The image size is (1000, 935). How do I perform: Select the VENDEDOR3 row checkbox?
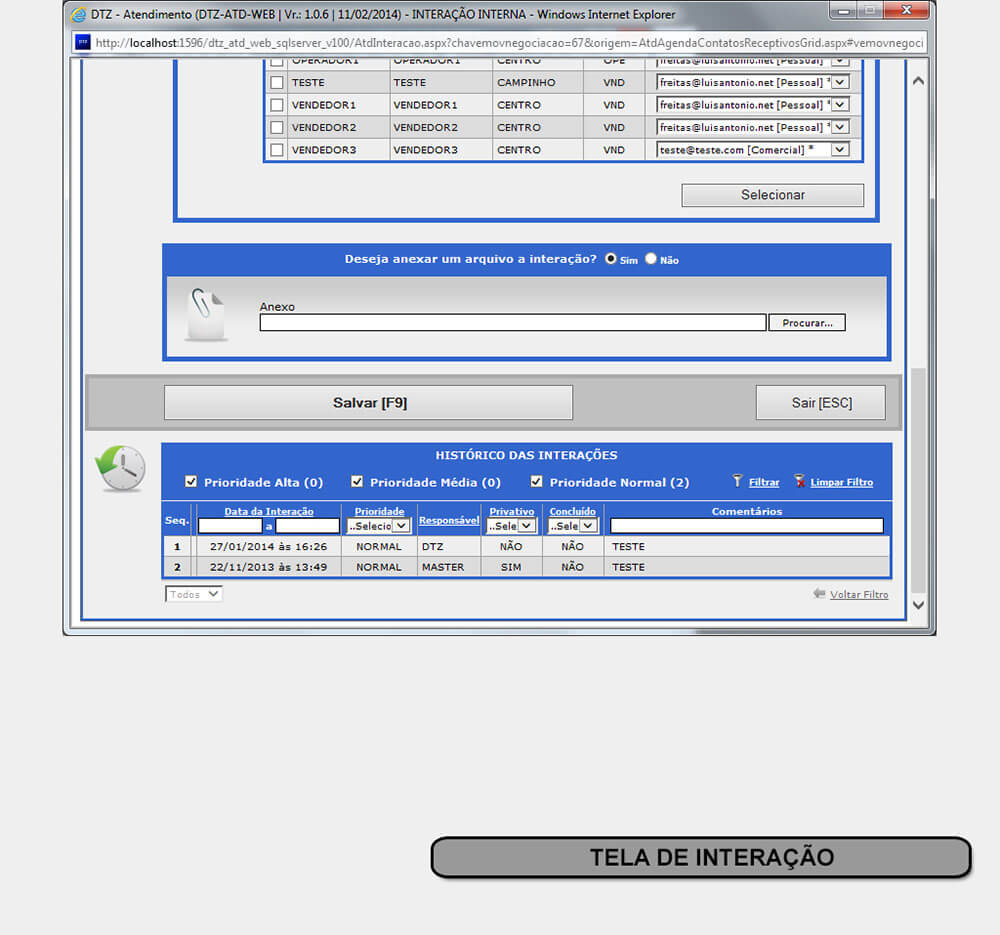(x=277, y=150)
